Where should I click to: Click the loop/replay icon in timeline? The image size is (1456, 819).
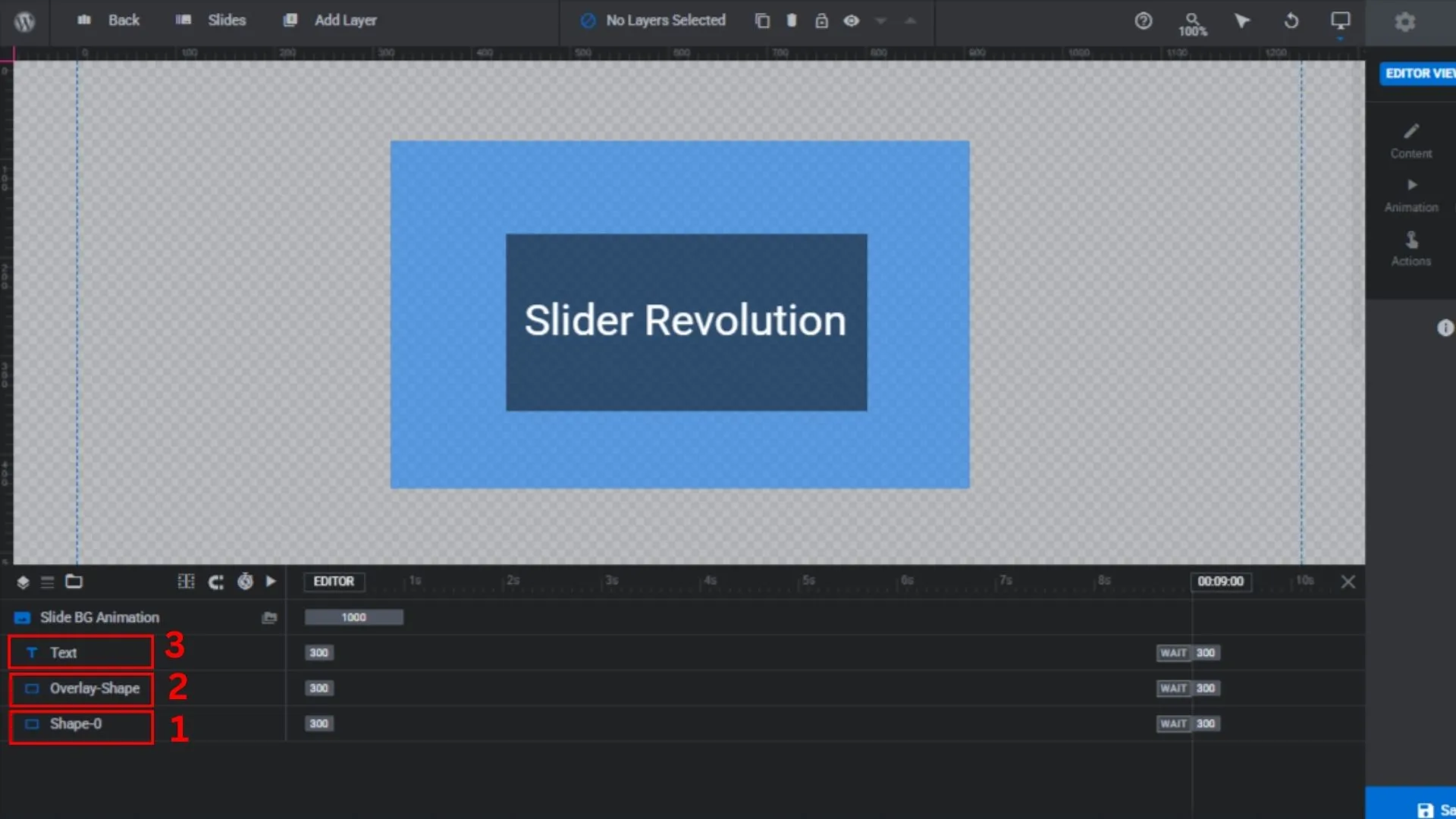click(x=216, y=582)
